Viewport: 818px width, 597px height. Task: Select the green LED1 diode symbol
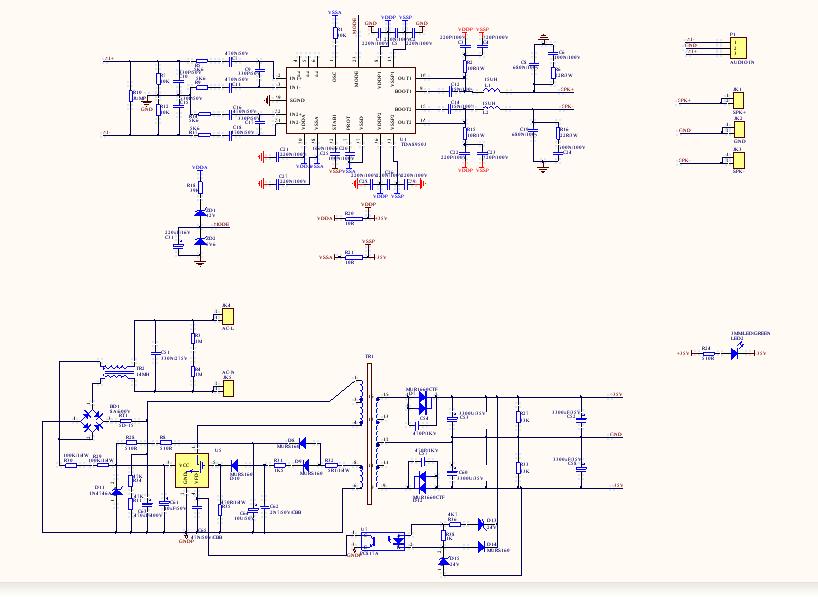735,353
